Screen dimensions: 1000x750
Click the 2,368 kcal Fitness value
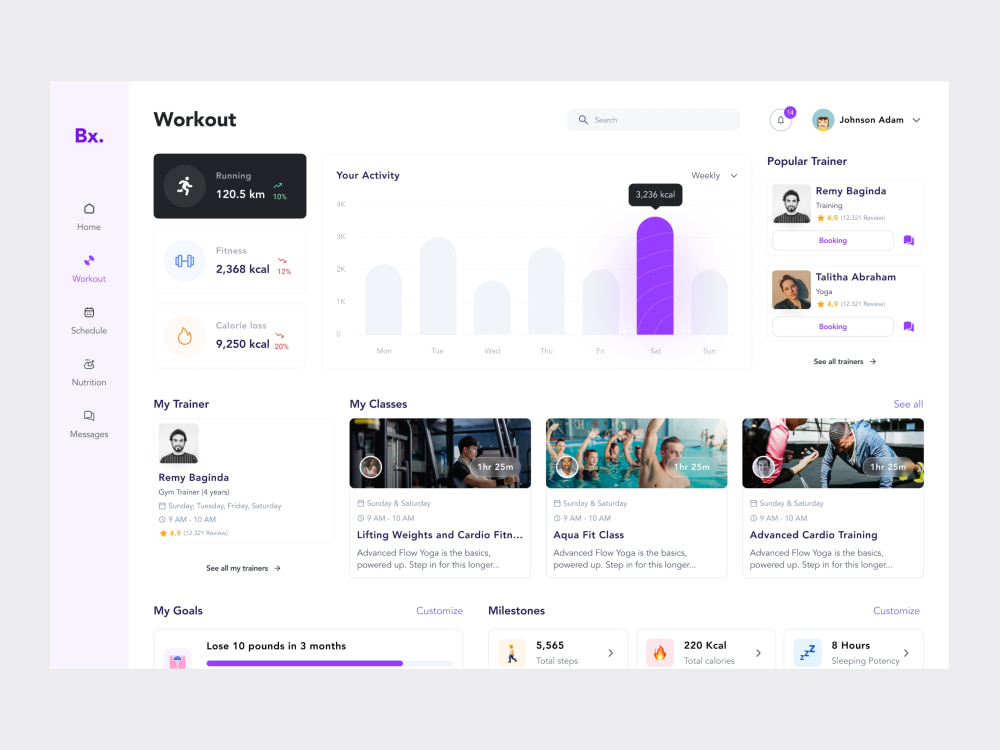242,269
